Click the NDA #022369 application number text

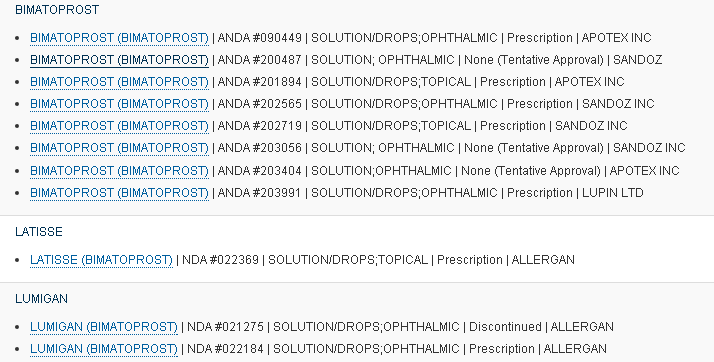(220, 260)
